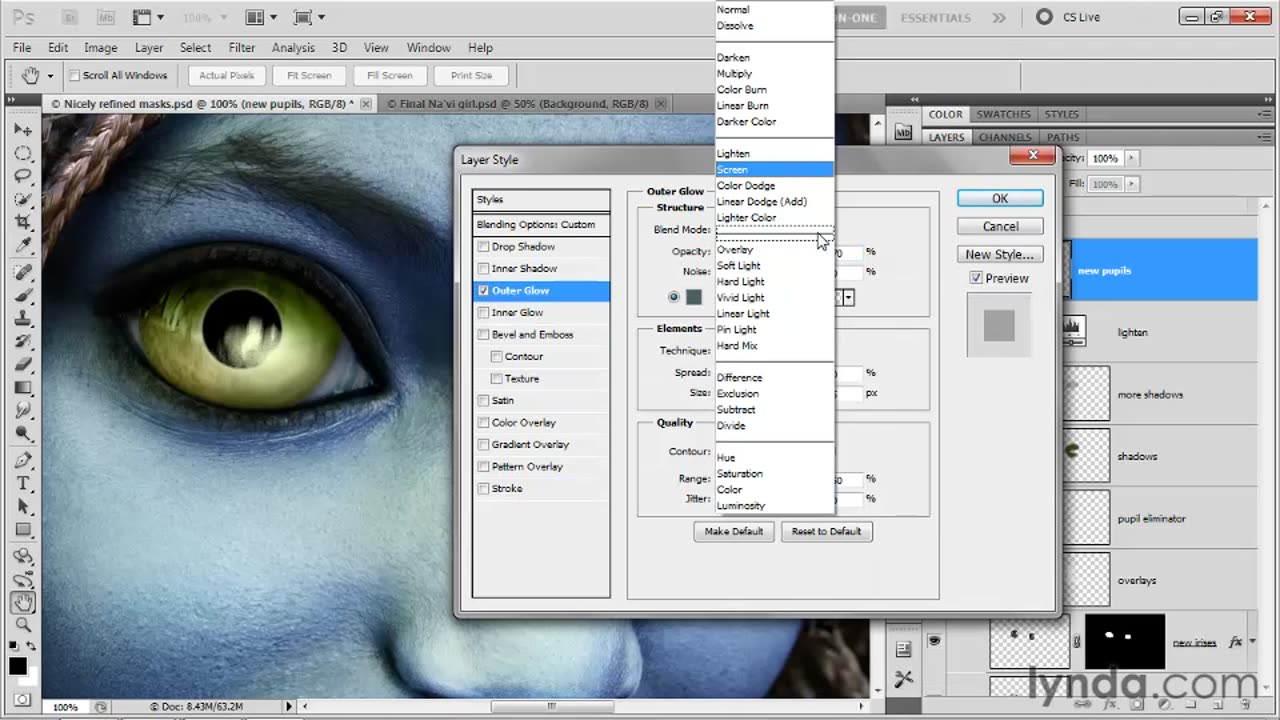Open the Filter menu
Image resolution: width=1280 pixels, height=720 pixels.
(x=241, y=48)
